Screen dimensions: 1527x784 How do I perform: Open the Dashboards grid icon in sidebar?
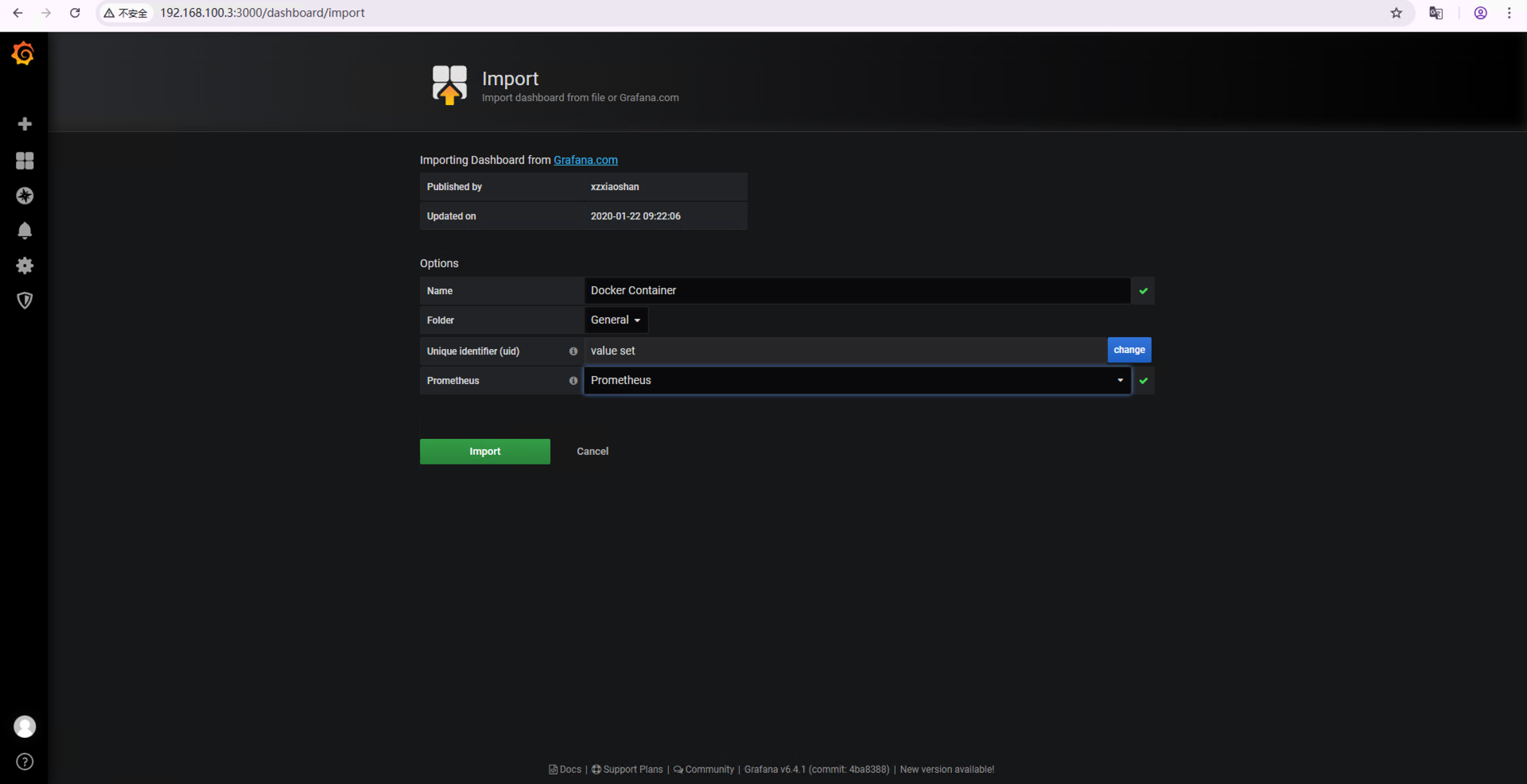pos(25,161)
